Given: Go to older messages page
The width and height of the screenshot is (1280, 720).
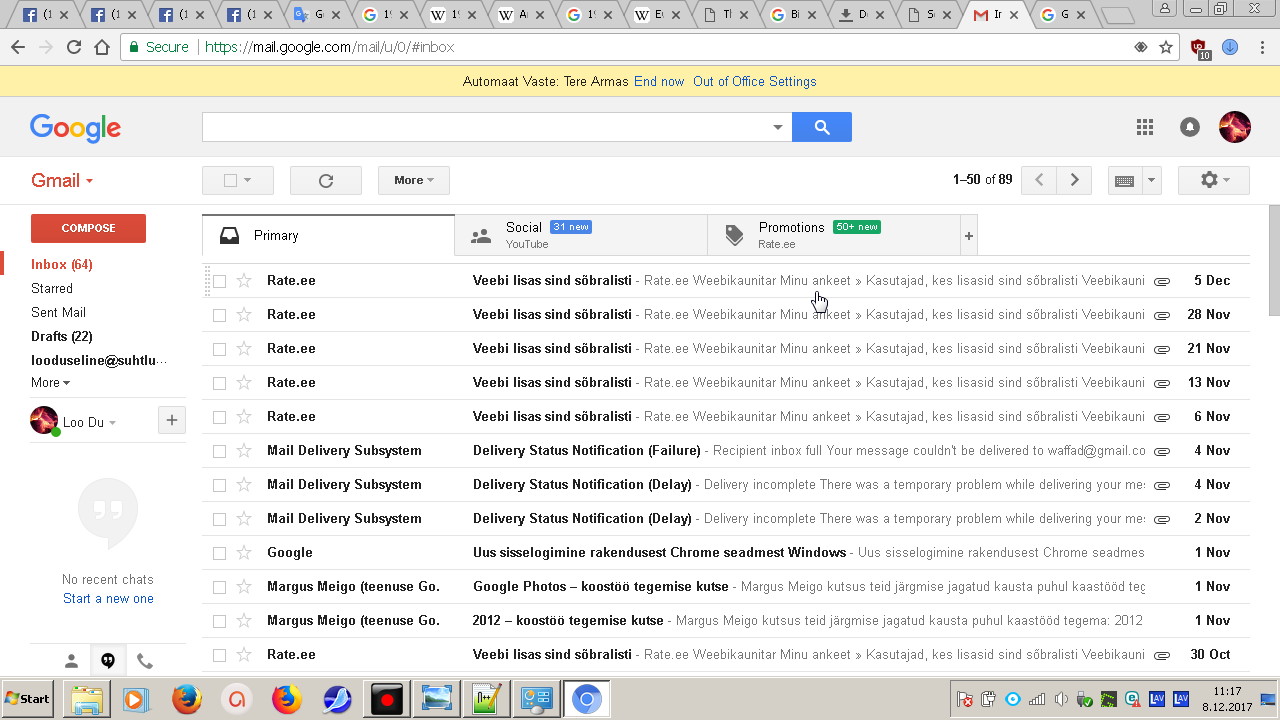Looking at the screenshot, I should pyautogui.click(x=1074, y=180).
